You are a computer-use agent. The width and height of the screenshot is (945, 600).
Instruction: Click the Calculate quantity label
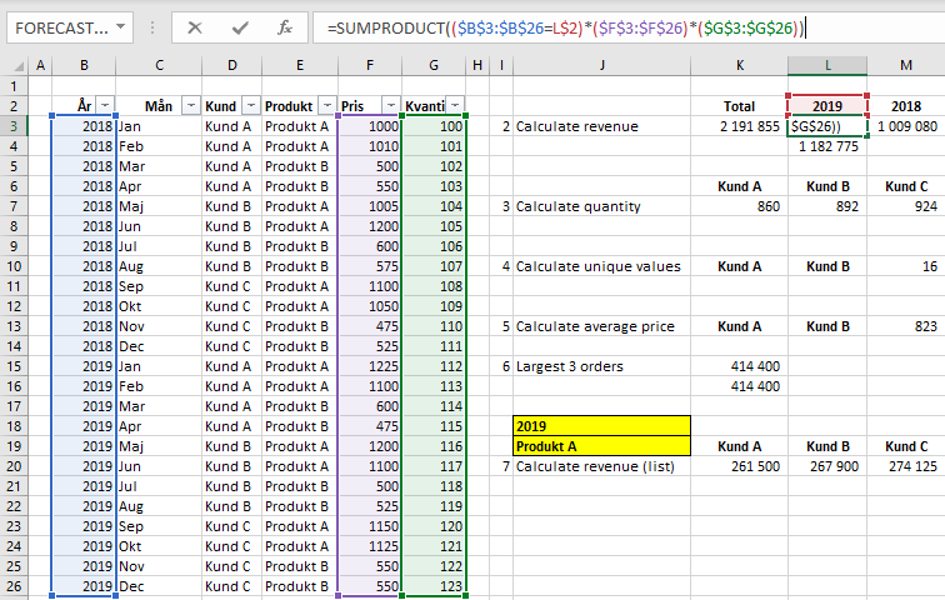(x=578, y=206)
